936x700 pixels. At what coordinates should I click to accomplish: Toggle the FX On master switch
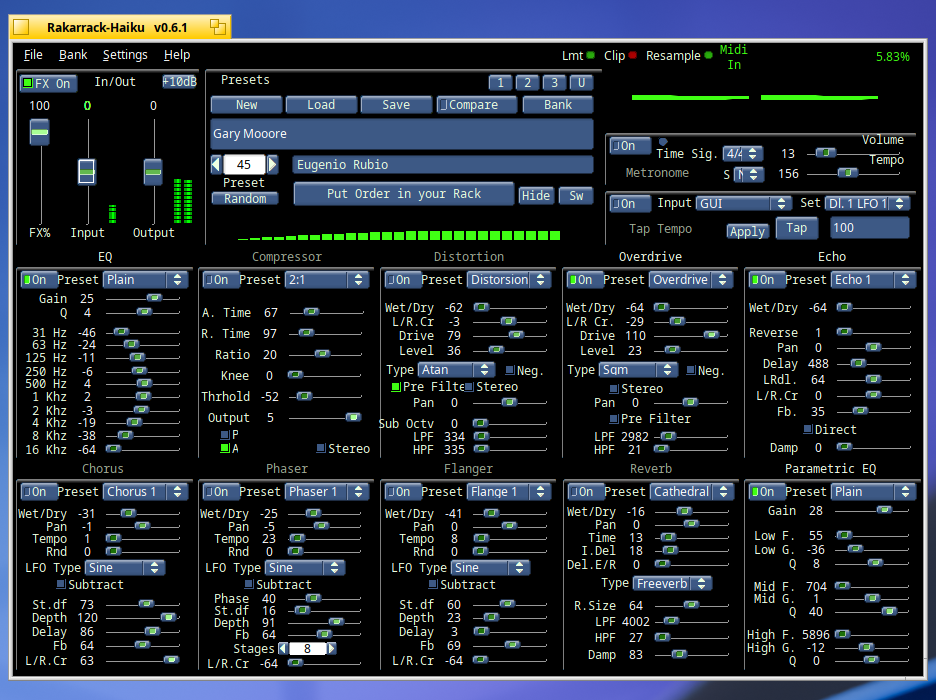47,83
